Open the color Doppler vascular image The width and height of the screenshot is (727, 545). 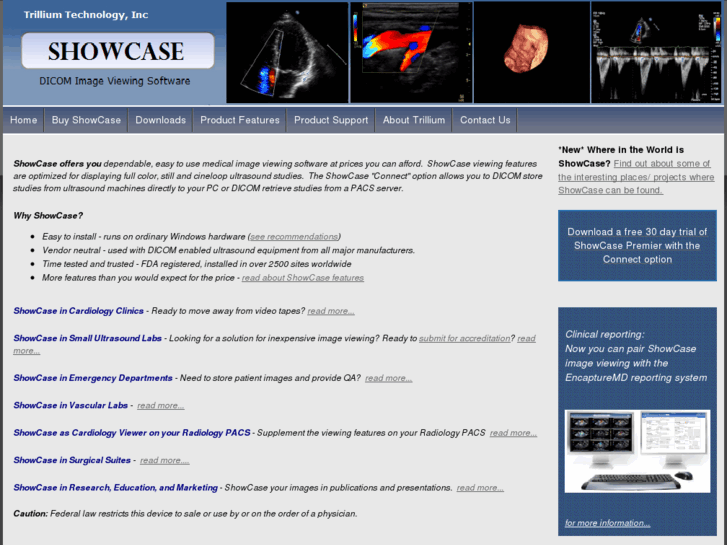point(411,52)
